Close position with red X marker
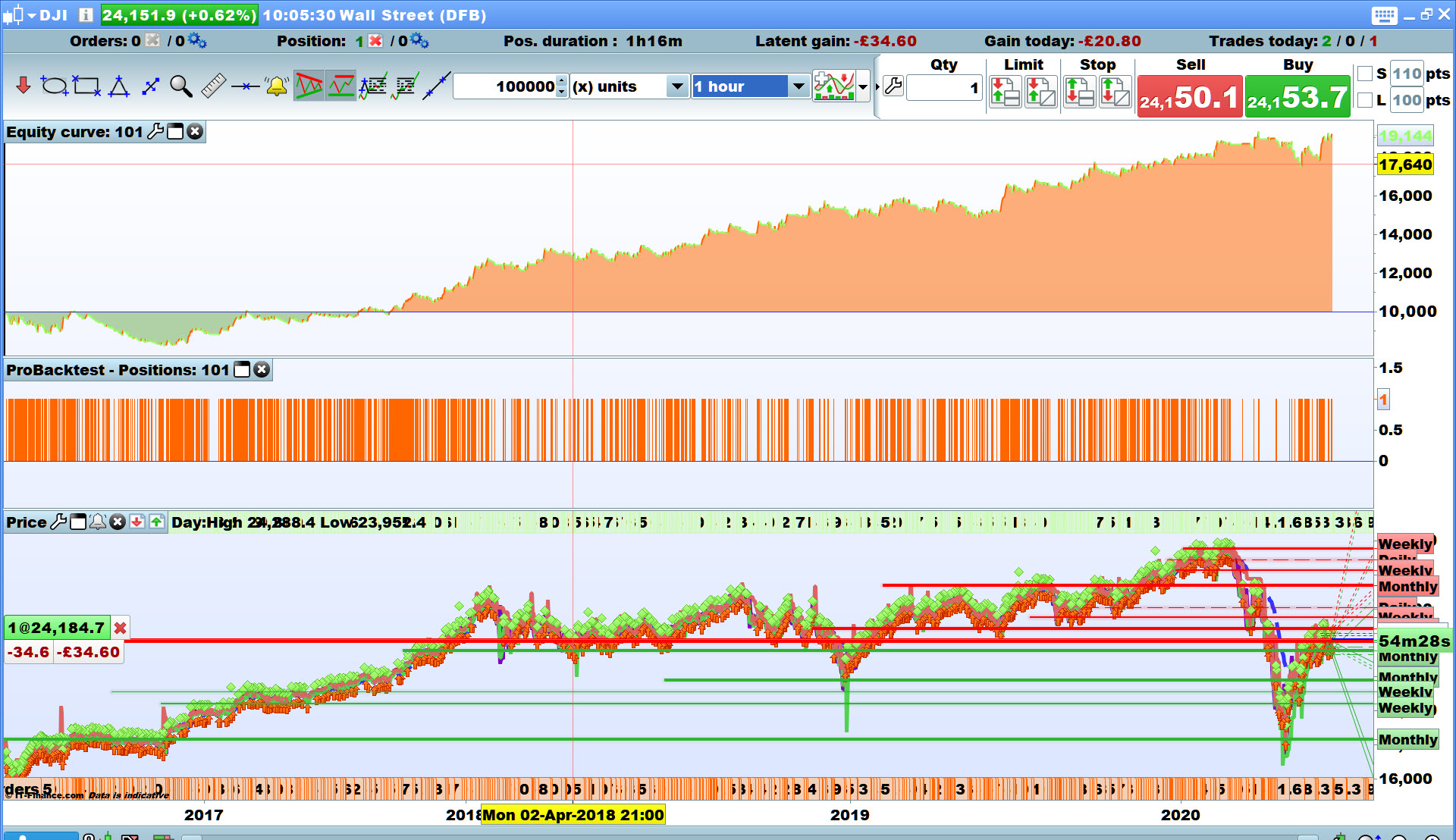1456x840 pixels. (120, 628)
